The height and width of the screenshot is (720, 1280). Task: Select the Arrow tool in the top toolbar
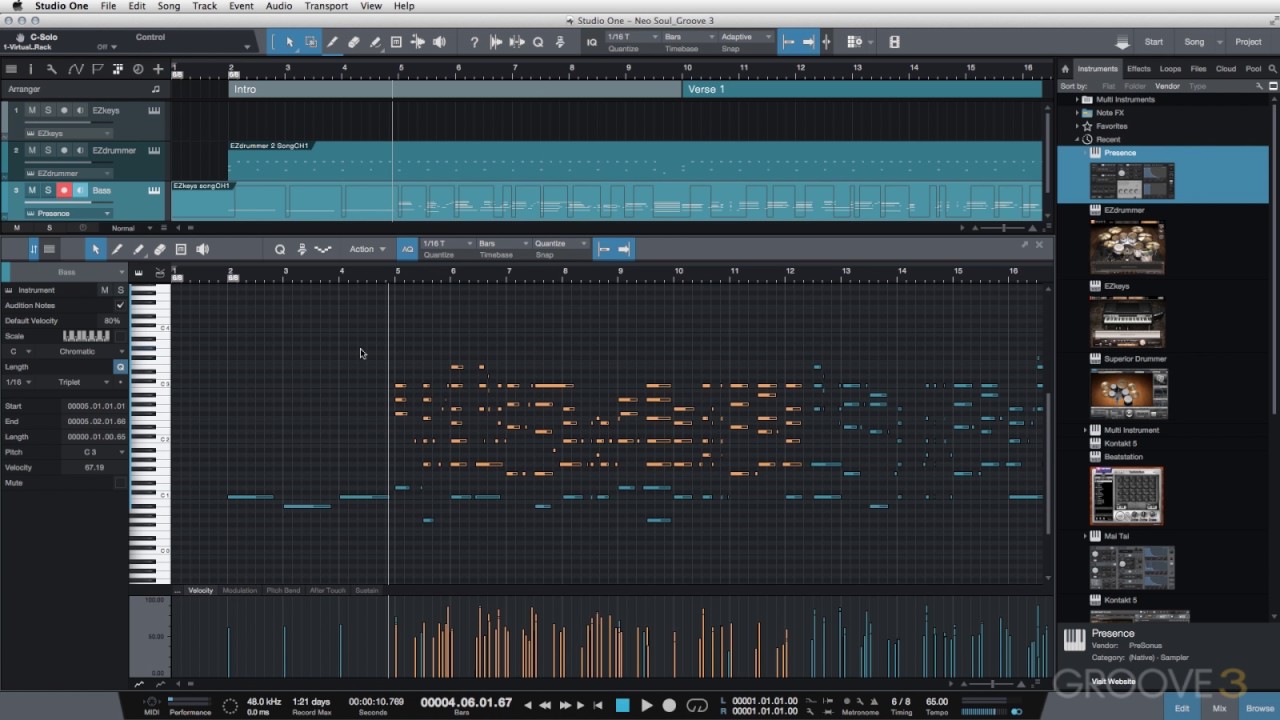click(x=289, y=42)
